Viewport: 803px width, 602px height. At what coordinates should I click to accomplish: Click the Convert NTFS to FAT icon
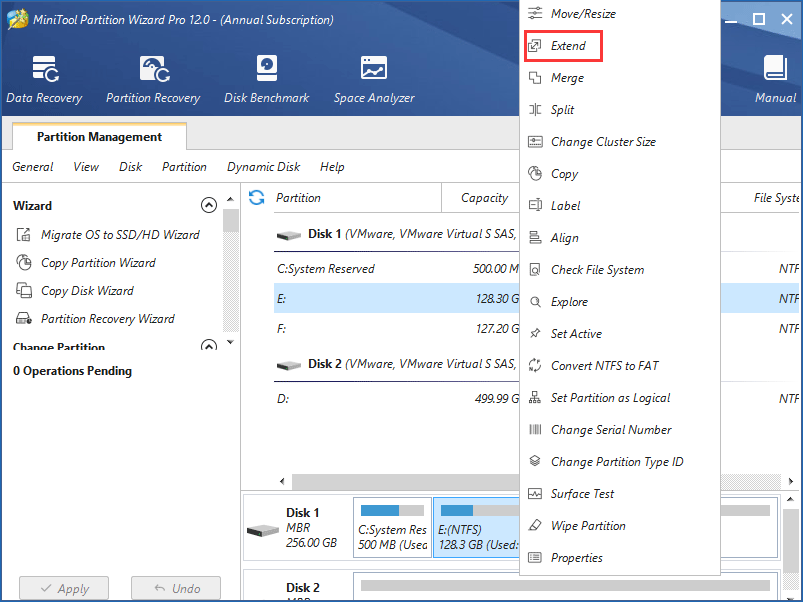click(x=535, y=366)
